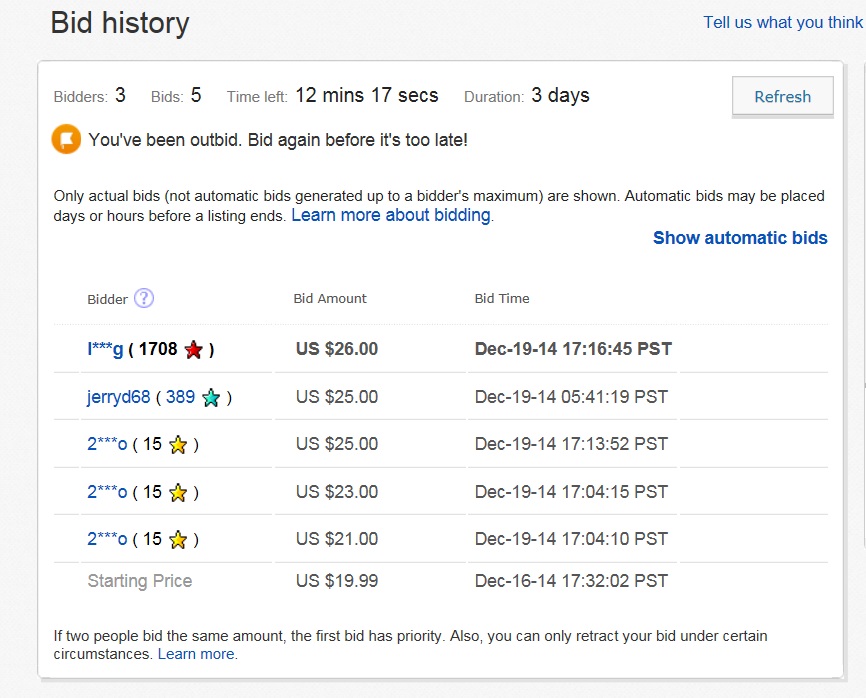This screenshot has height=698, width=866.
Task: Open 2***o profile on the $25.00 bid
Action: [107, 444]
